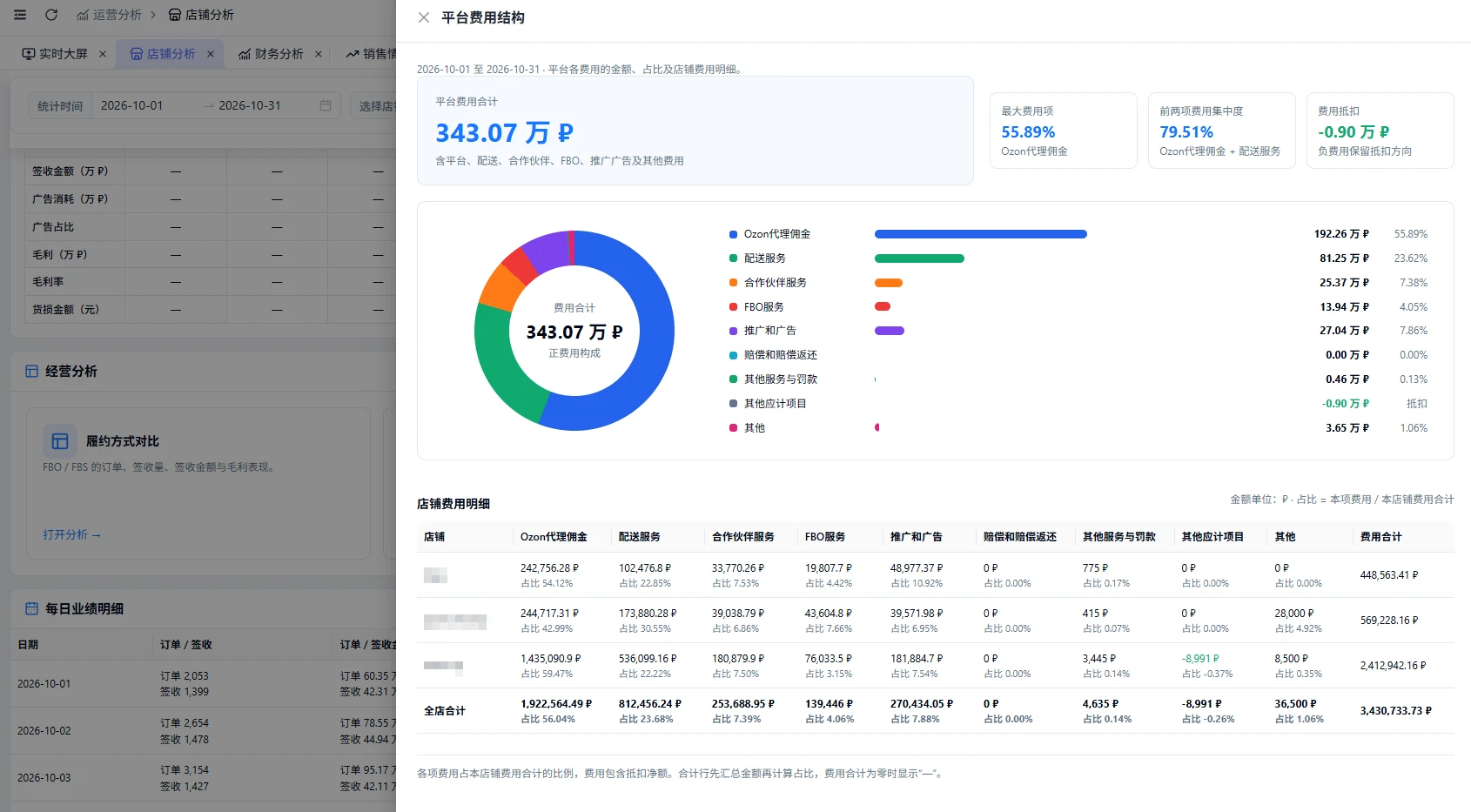Click Ozon代理佣金 blue legend dot
The height and width of the screenshot is (812, 1471).
pos(733,234)
